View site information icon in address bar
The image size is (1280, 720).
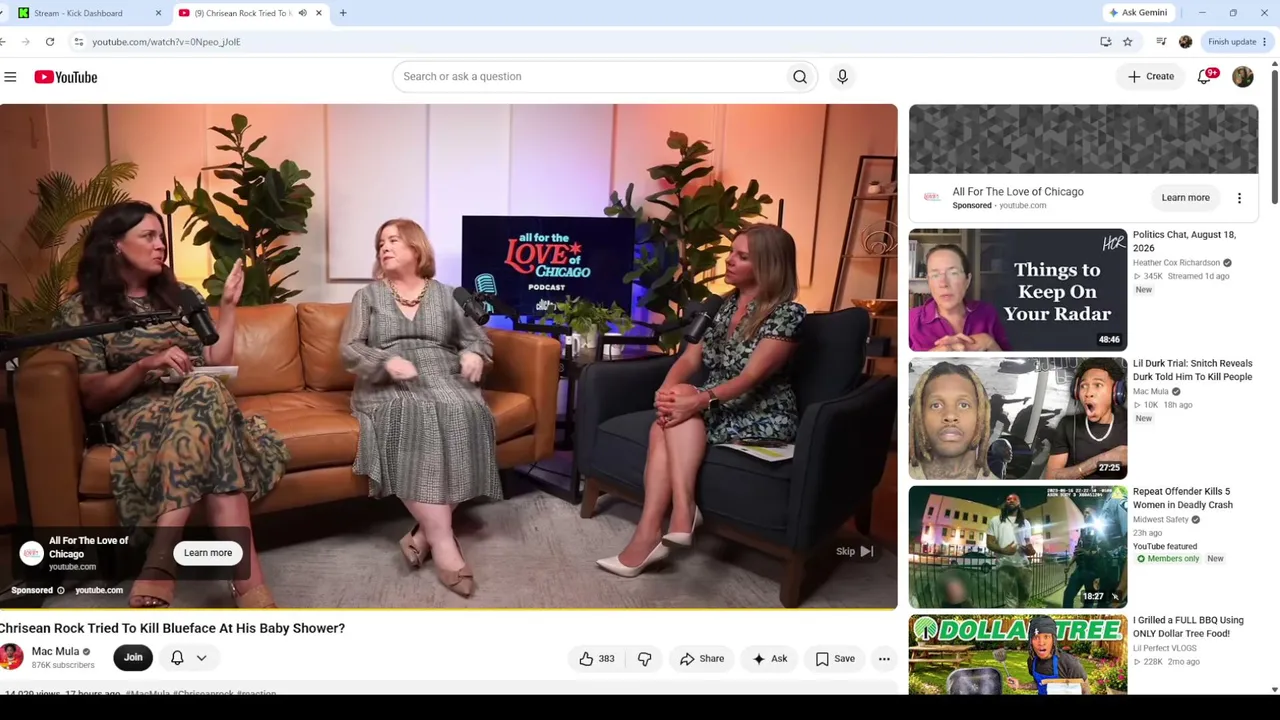(78, 42)
